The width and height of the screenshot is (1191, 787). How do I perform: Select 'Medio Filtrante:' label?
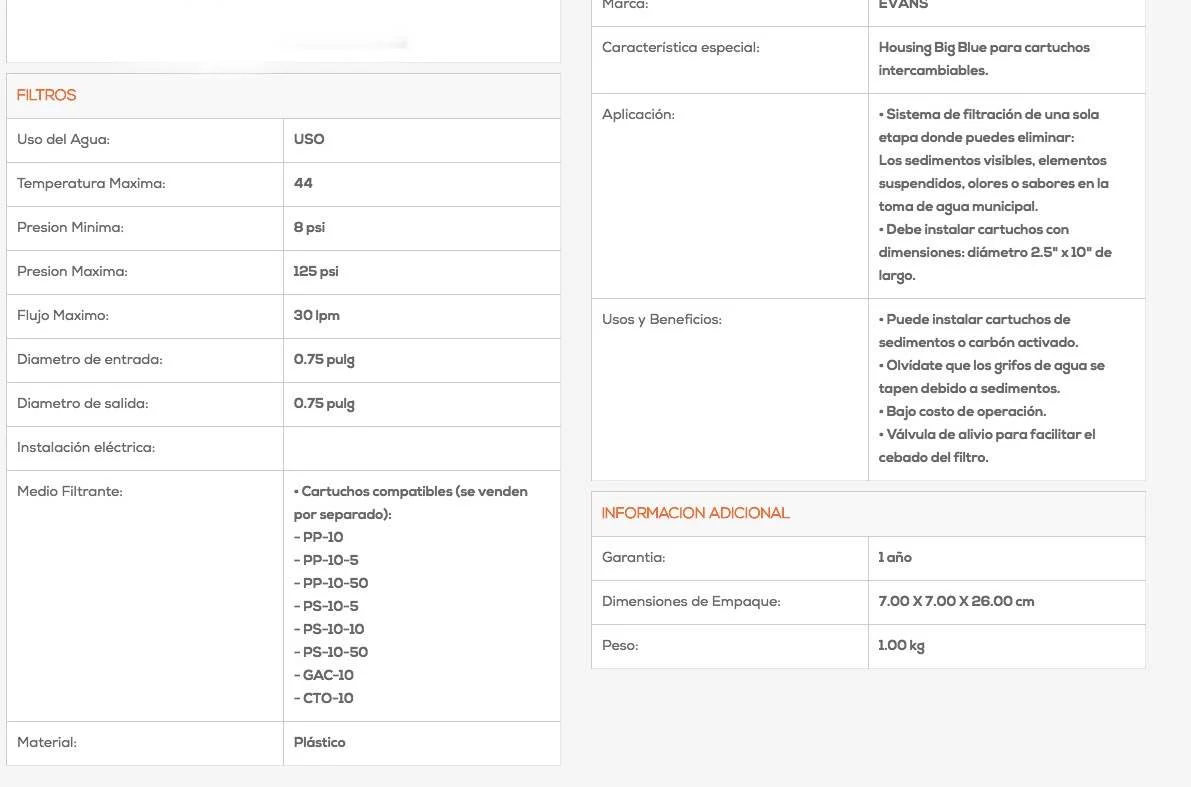coord(70,492)
